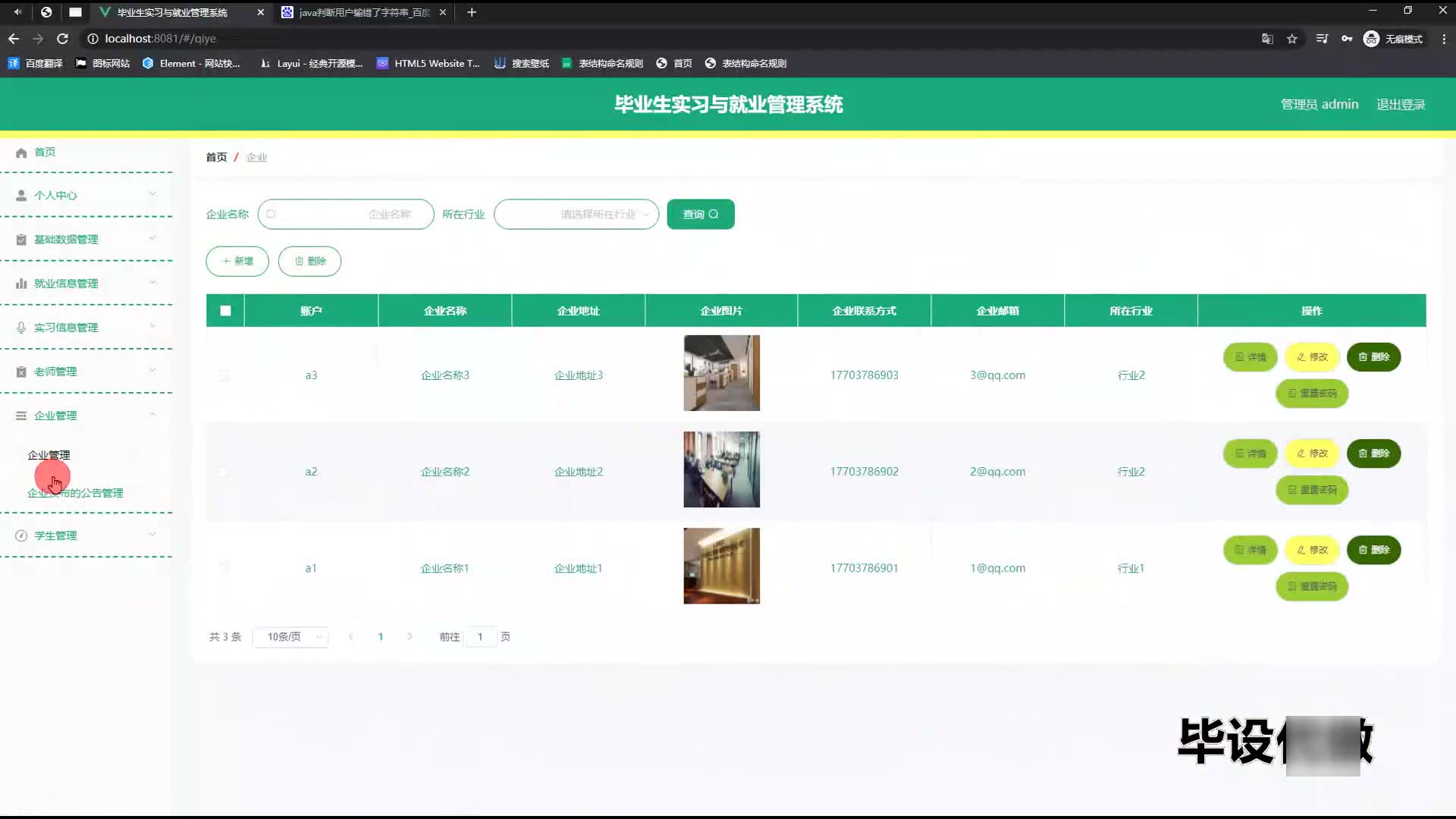Toggle the select-all checkbox in table header
Image resolution: width=1456 pixels, height=819 pixels.
tap(225, 310)
